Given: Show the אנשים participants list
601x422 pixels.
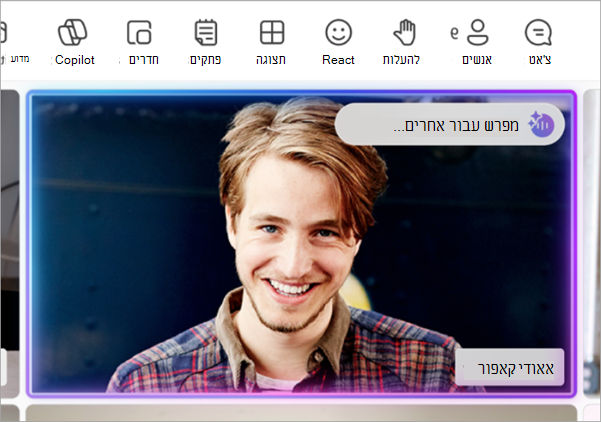Looking at the screenshot, I should [477, 42].
